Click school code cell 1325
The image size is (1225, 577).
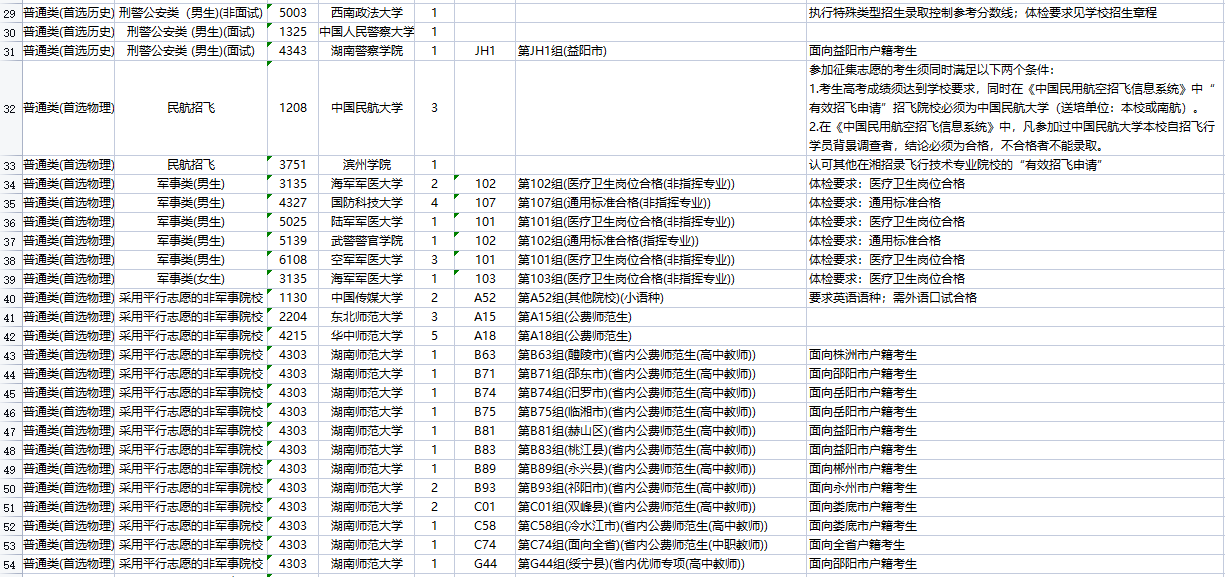293,32
